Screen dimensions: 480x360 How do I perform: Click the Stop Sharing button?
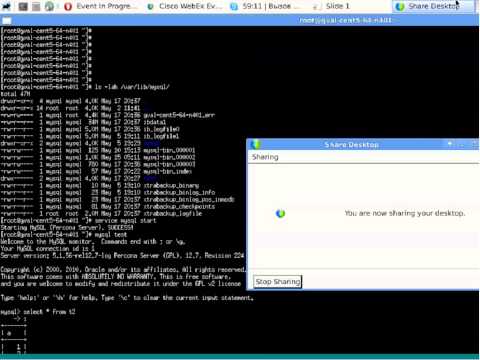point(278,282)
